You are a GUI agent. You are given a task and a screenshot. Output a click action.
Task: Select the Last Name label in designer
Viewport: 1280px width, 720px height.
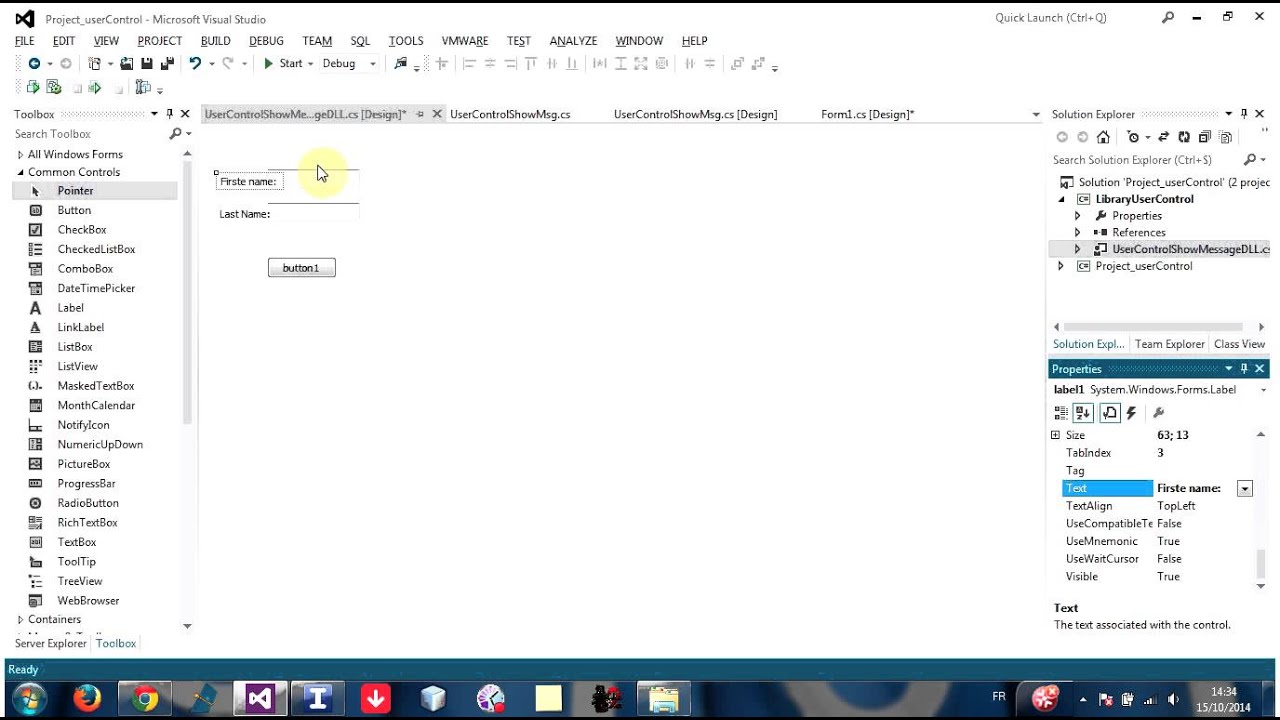coord(245,214)
